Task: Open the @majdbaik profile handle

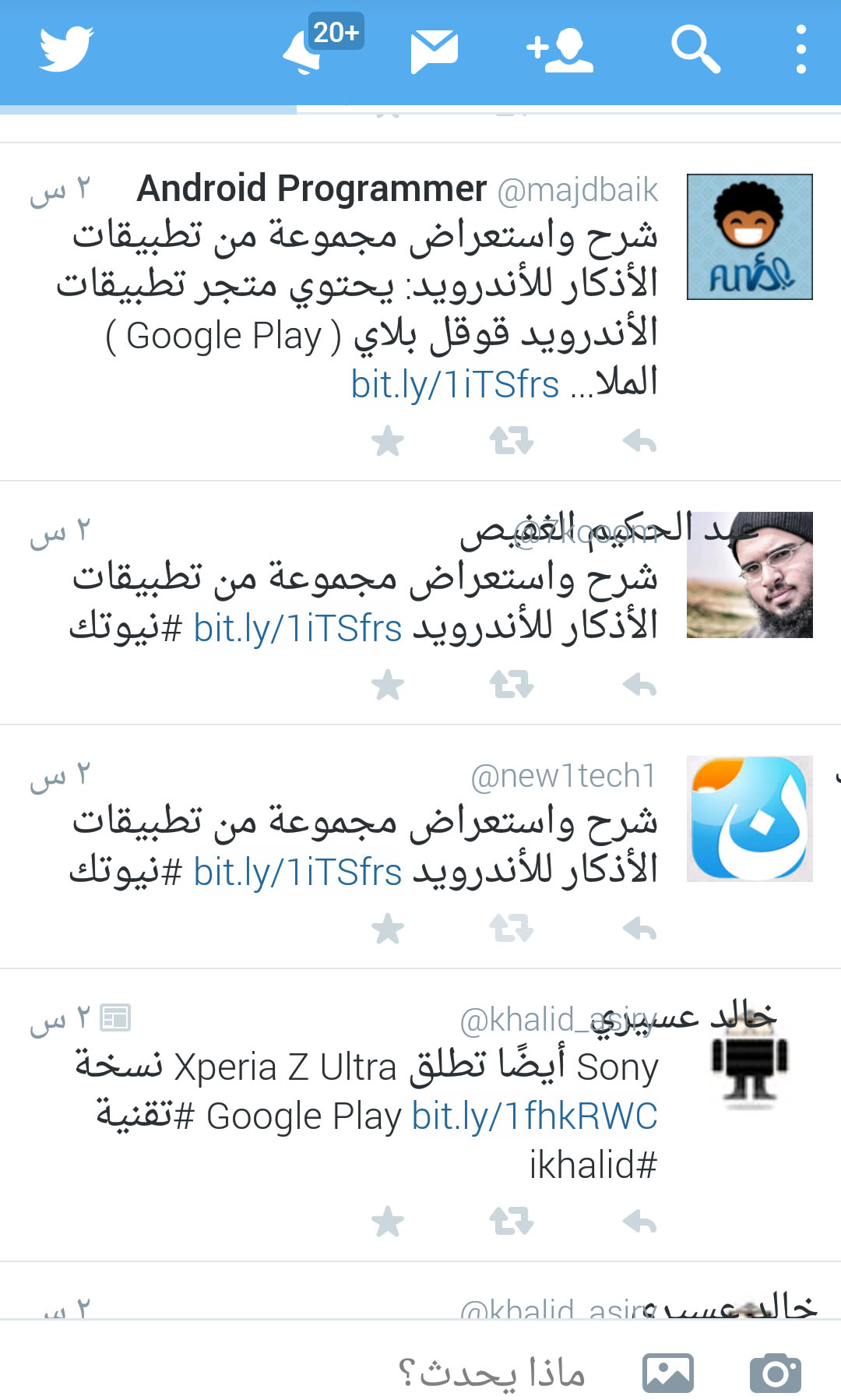Action: (x=578, y=191)
